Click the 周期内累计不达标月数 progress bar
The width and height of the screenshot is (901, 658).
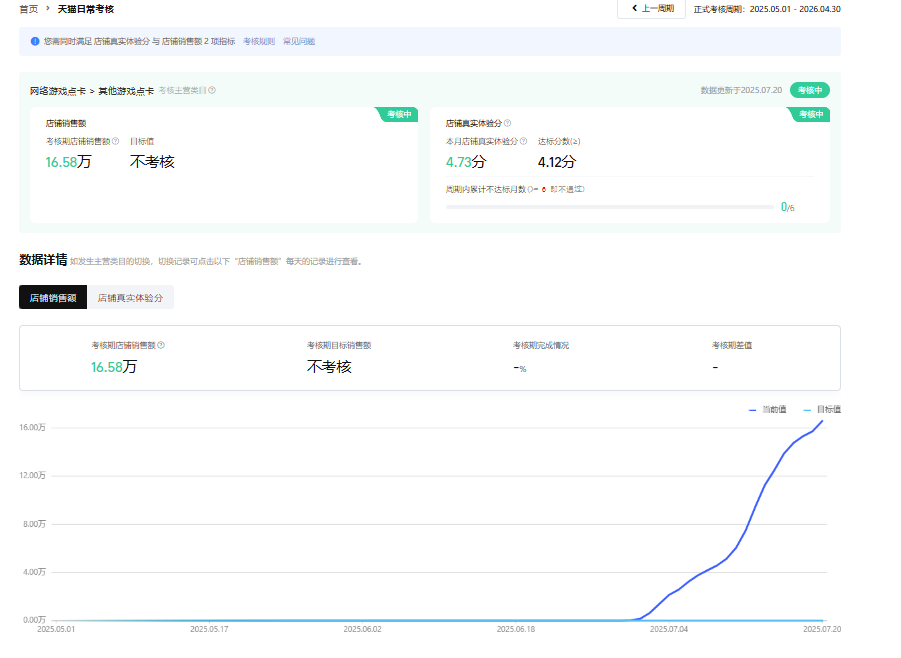click(x=608, y=207)
